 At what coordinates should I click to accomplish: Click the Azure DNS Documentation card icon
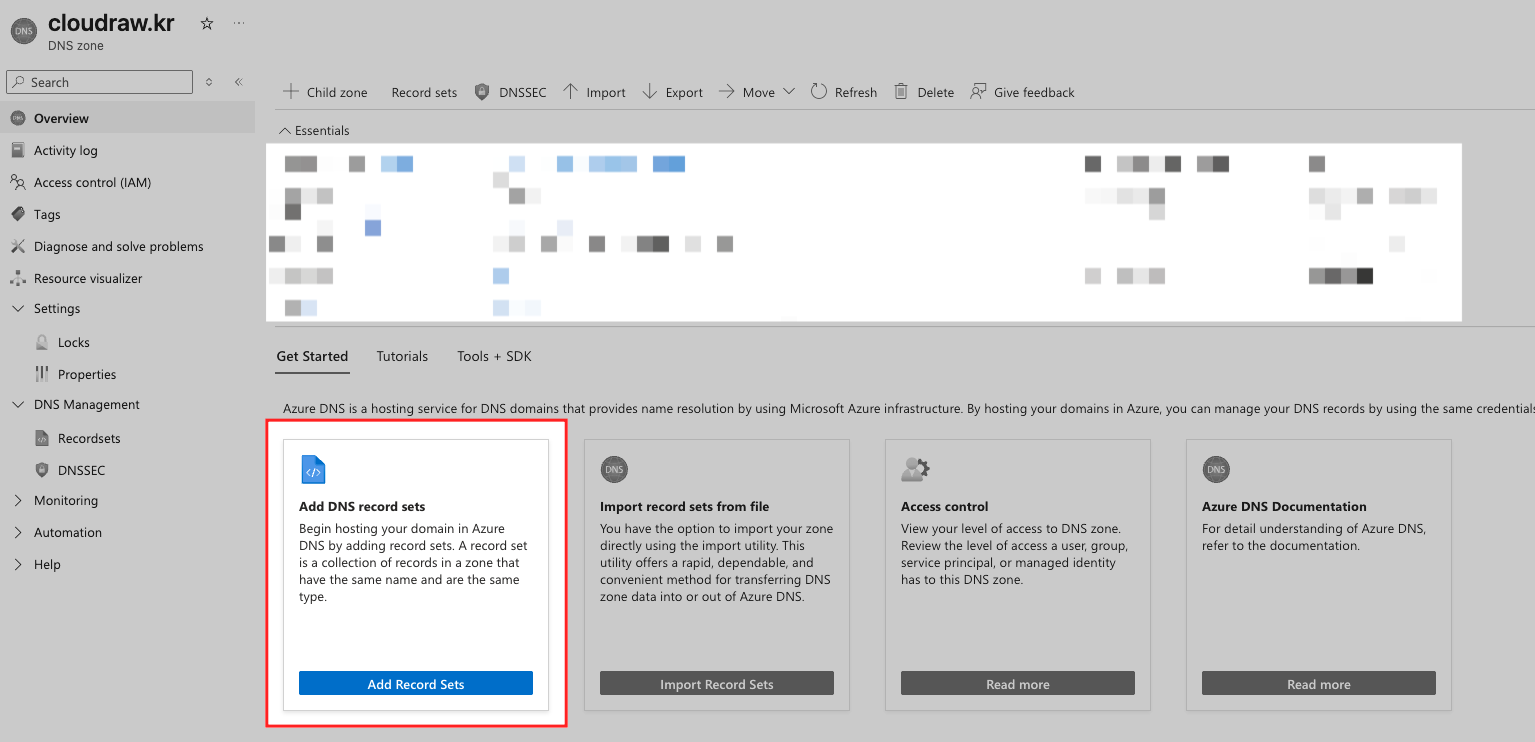tap(1216, 469)
